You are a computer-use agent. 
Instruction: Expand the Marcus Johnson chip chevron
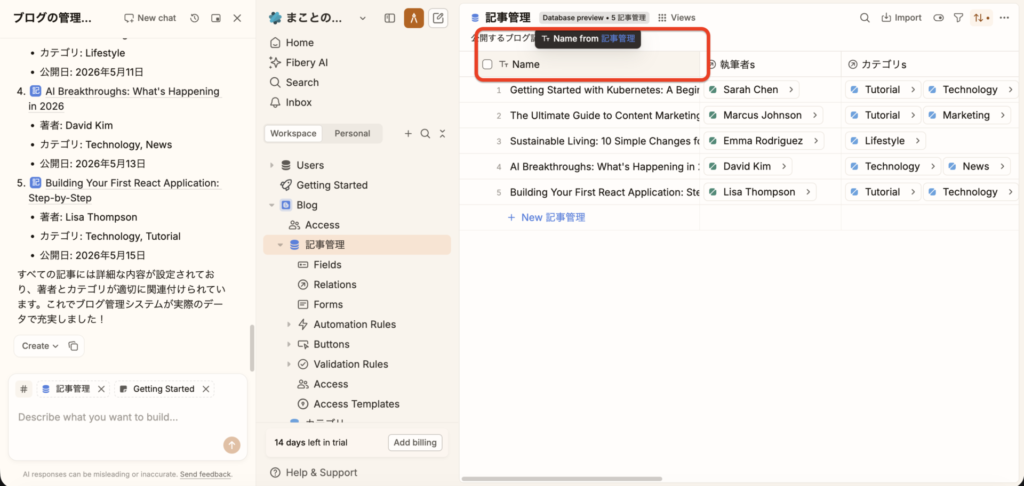click(814, 115)
